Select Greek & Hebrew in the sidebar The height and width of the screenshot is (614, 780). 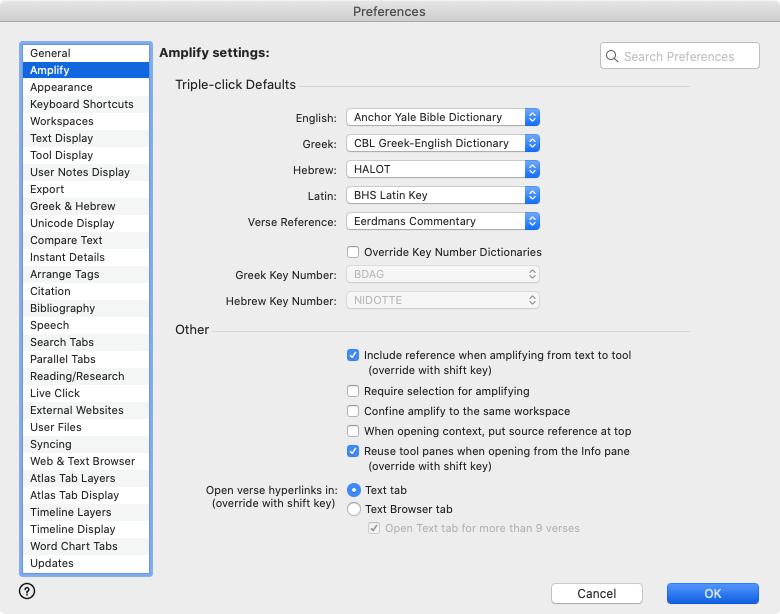(72, 206)
